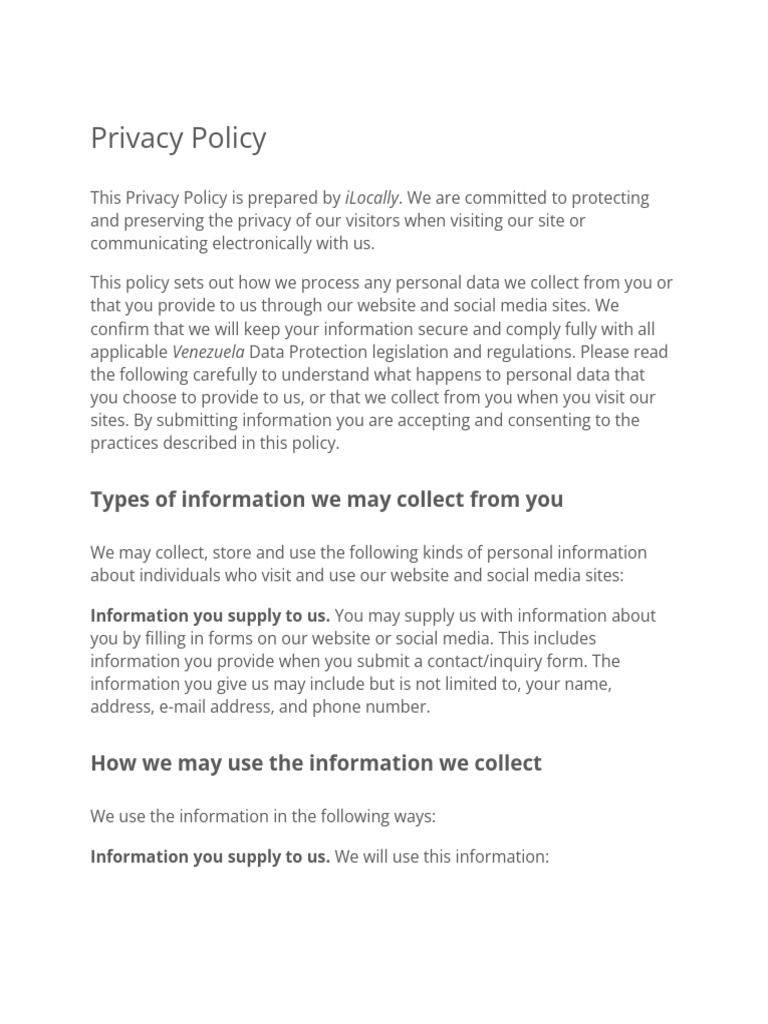Click the bold "Information you supply to us." at the page bottom
The image size is (768, 1024).
(210, 857)
